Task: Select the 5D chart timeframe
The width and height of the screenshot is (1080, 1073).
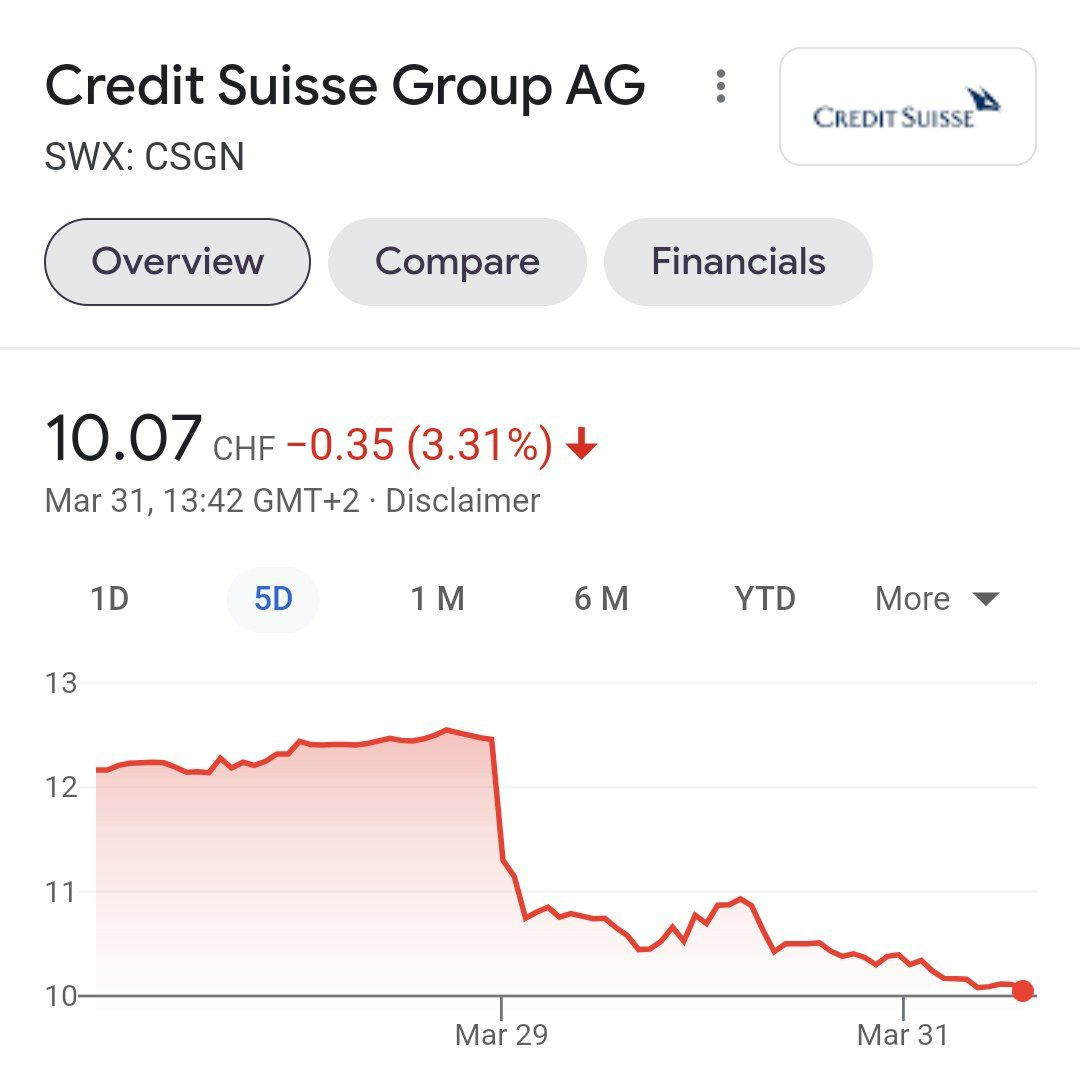Action: [272, 598]
